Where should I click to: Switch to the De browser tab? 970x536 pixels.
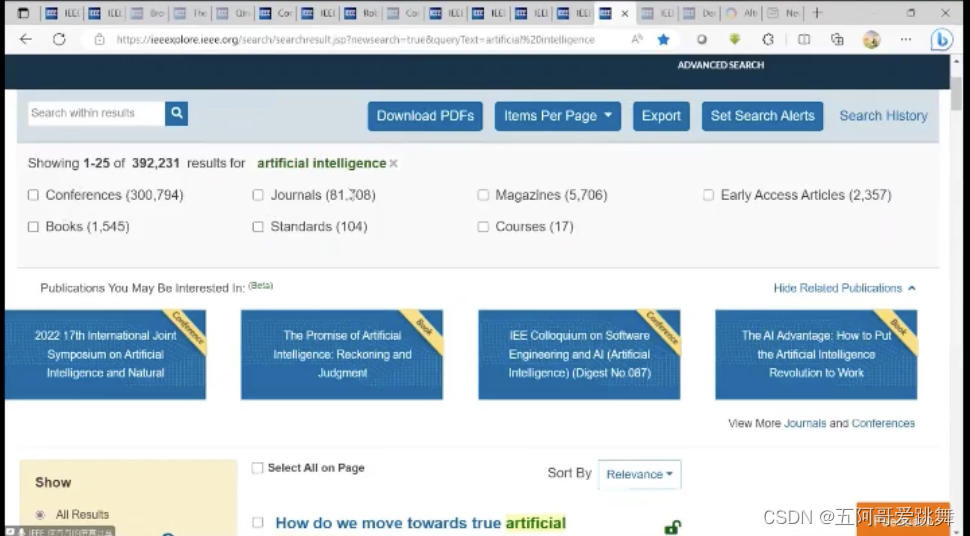[699, 13]
